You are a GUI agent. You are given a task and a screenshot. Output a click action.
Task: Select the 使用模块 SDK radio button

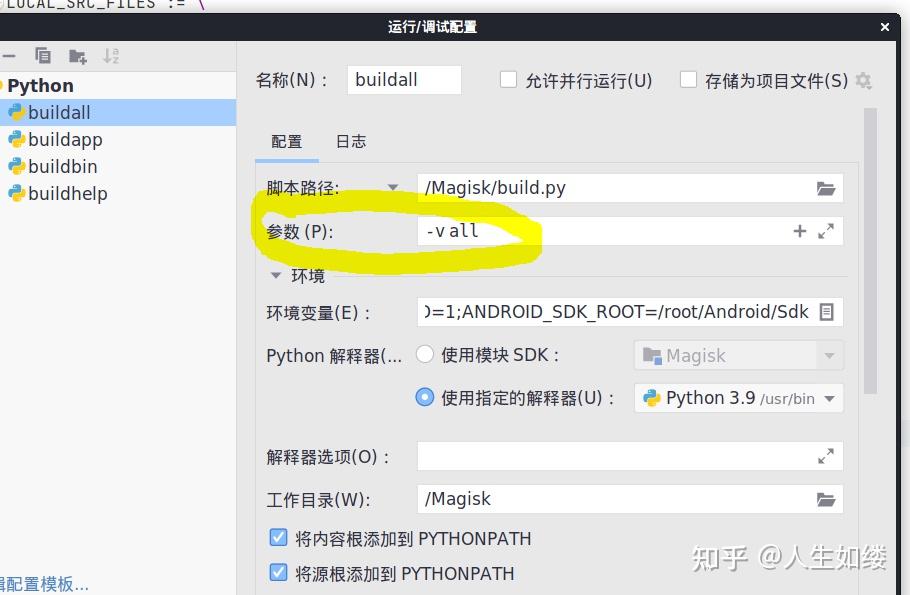(424, 354)
